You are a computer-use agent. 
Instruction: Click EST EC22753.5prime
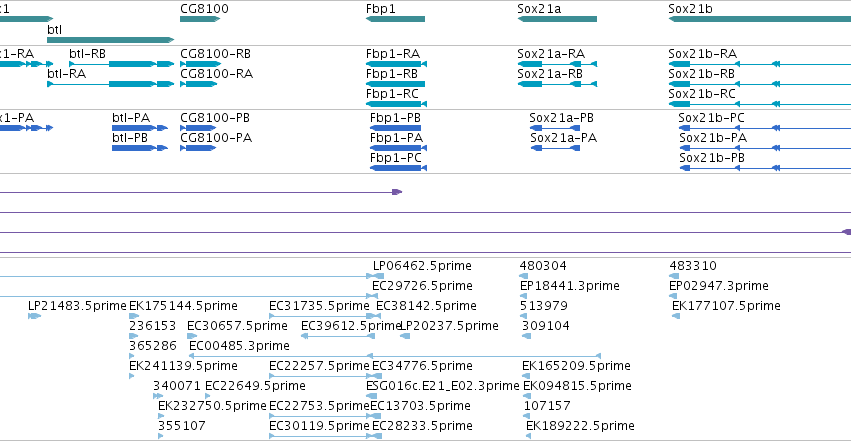(x=319, y=406)
